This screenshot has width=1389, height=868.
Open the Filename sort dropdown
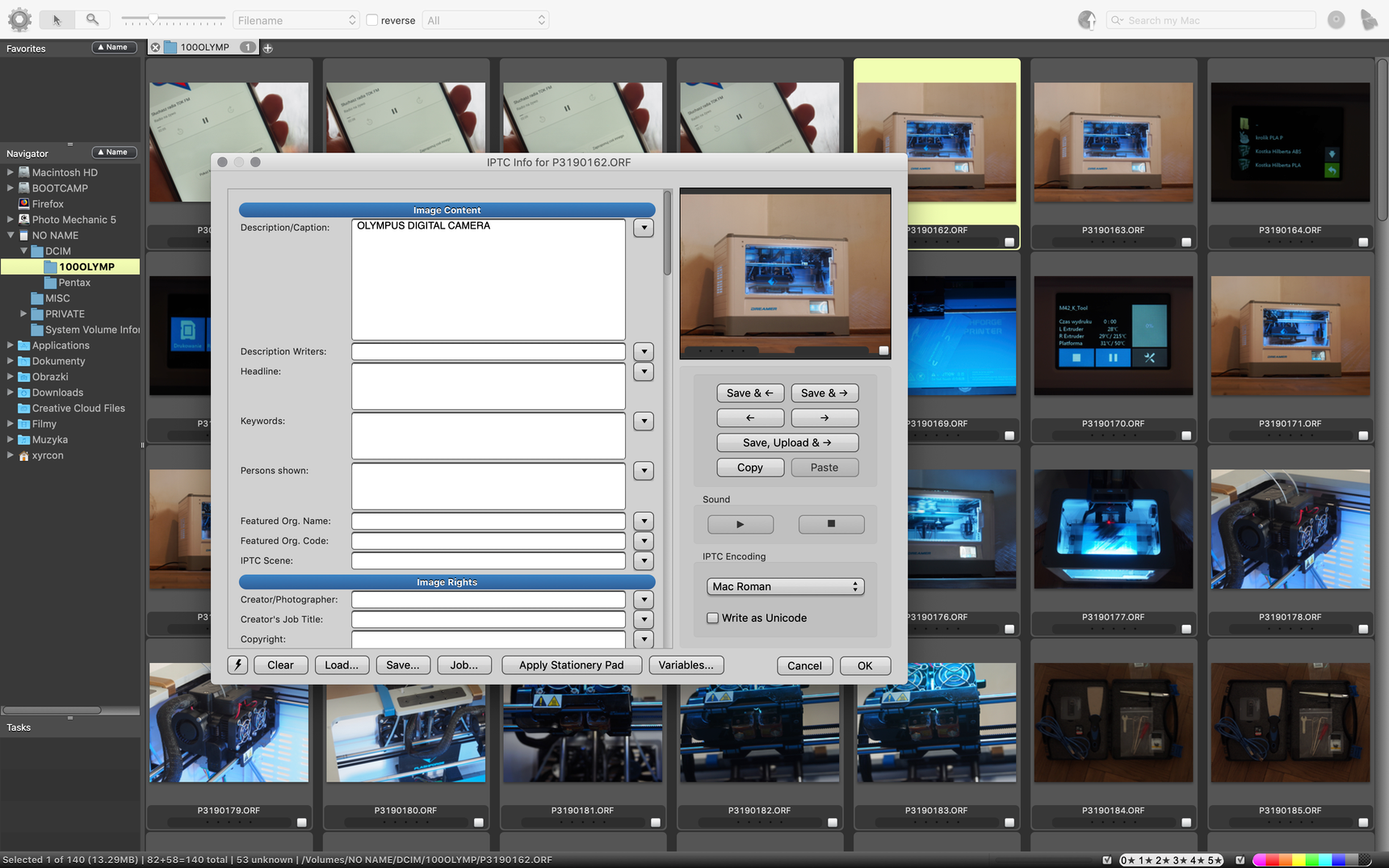pyautogui.click(x=296, y=20)
